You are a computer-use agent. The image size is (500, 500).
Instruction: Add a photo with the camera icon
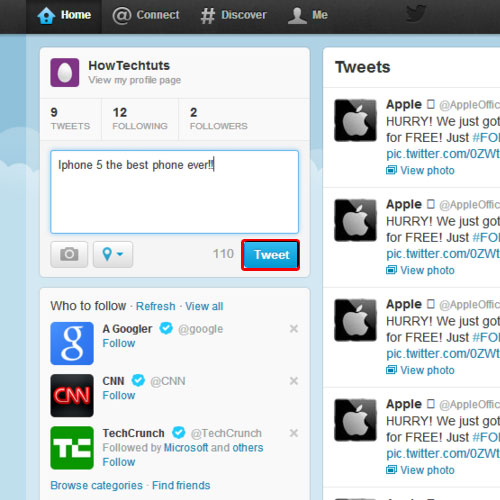(69, 254)
